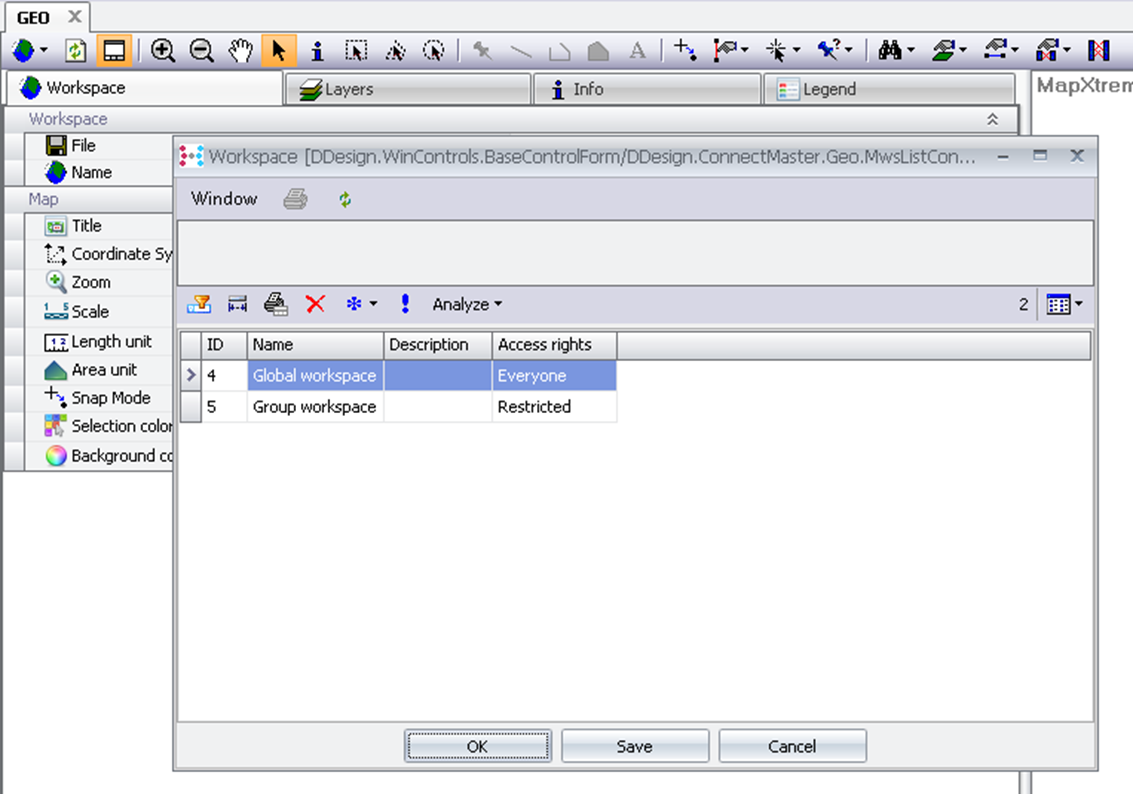The height and width of the screenshot is (794, 1133).
Task: Sort by the Access rights column header
Action: point(554,345)
